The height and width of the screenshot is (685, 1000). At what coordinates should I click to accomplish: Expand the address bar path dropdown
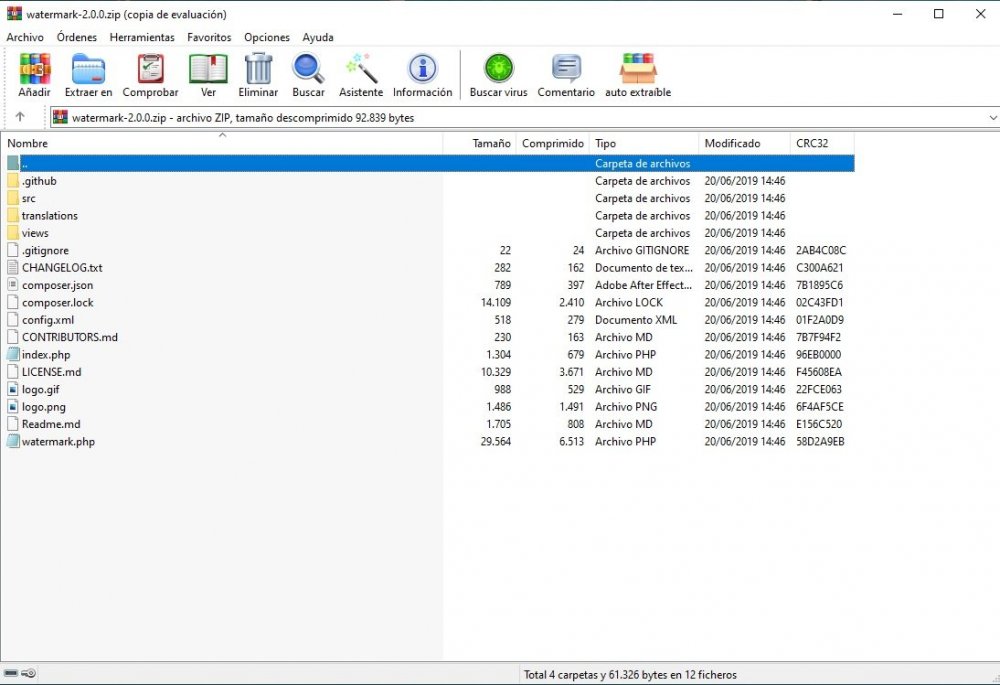[992, 117]
